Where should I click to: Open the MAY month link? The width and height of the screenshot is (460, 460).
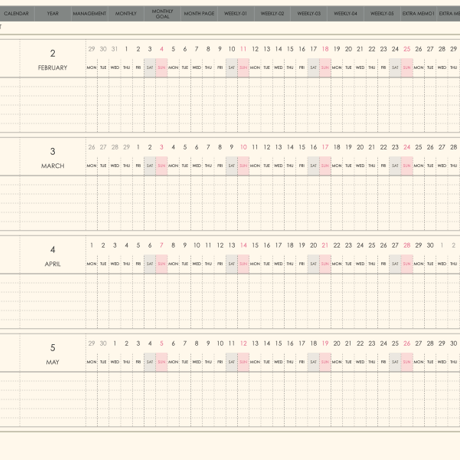click(53, 362)
